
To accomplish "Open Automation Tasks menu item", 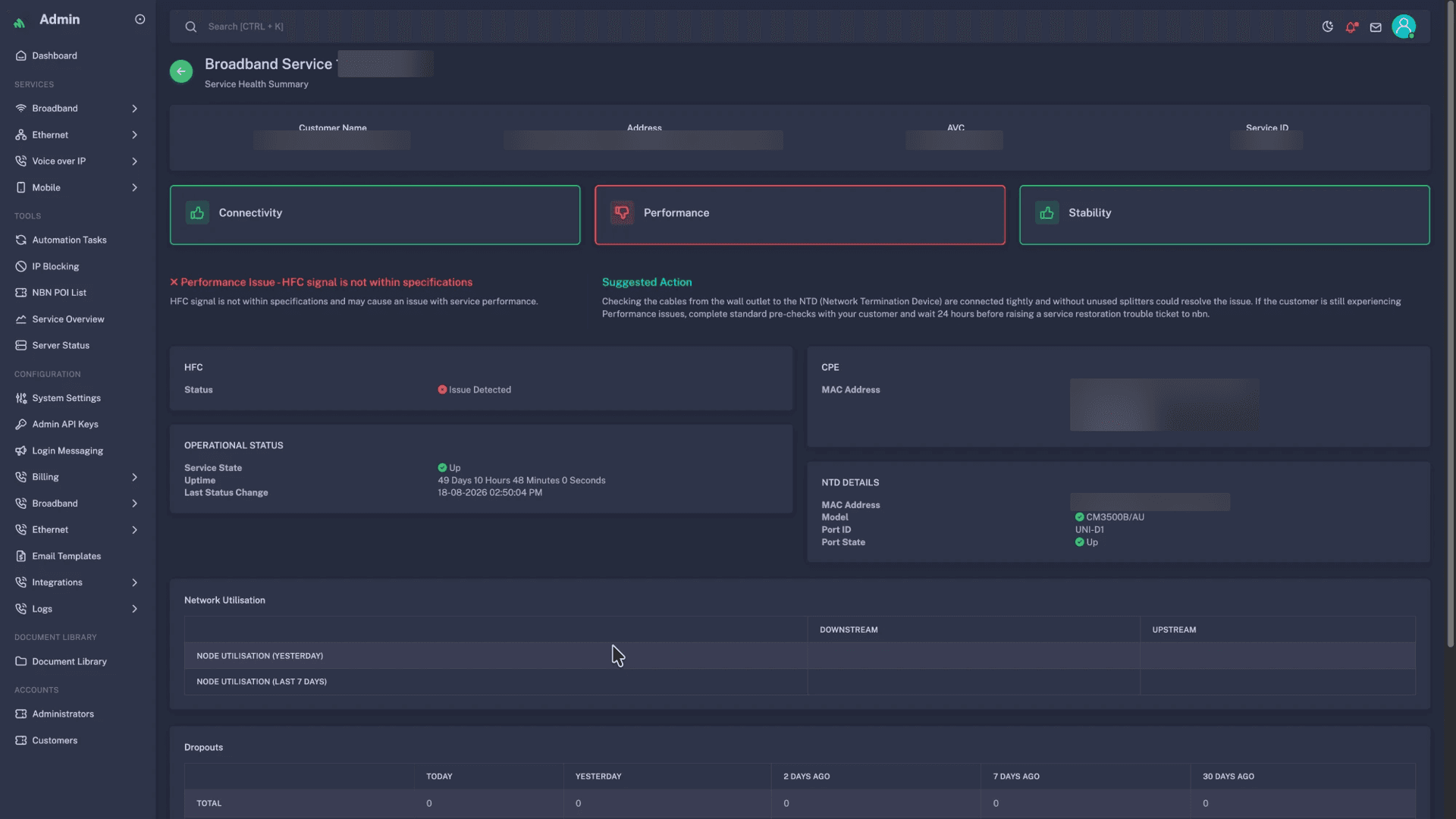I will 77,240.
